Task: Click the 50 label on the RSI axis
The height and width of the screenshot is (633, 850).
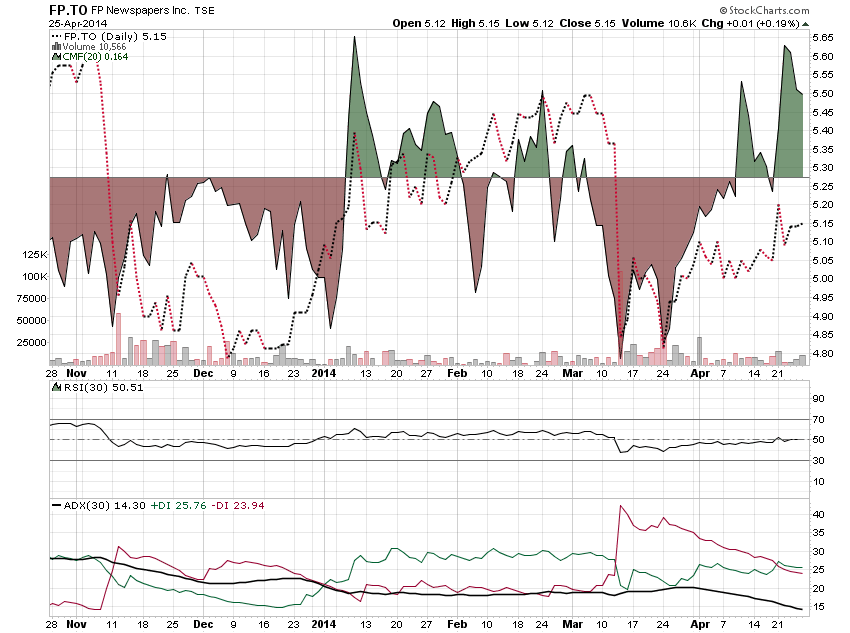Action: 818,440
